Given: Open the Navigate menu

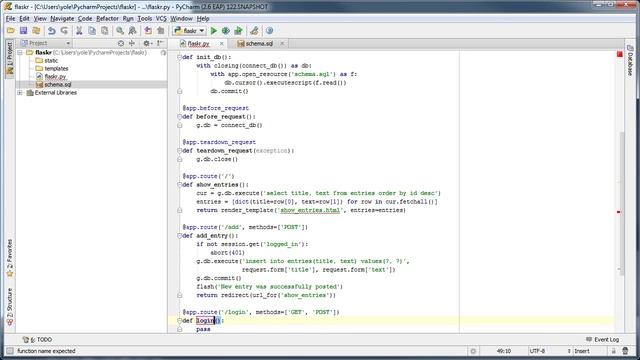Looking at the screenshot, I should (62, 18).
